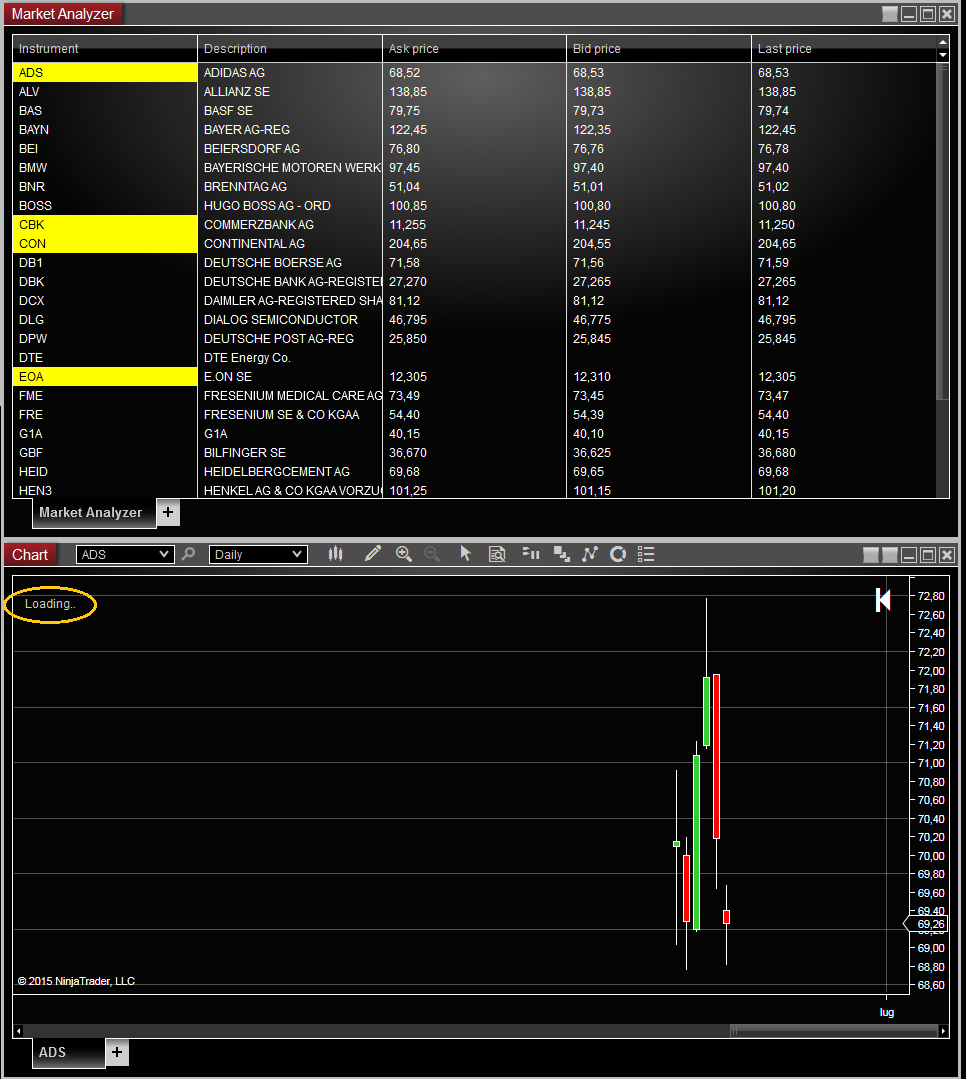Click ask price 204,65 for Continental
Image resolution: width=966 pixels, height=1079 pixels.
click(x=408, y=244)
